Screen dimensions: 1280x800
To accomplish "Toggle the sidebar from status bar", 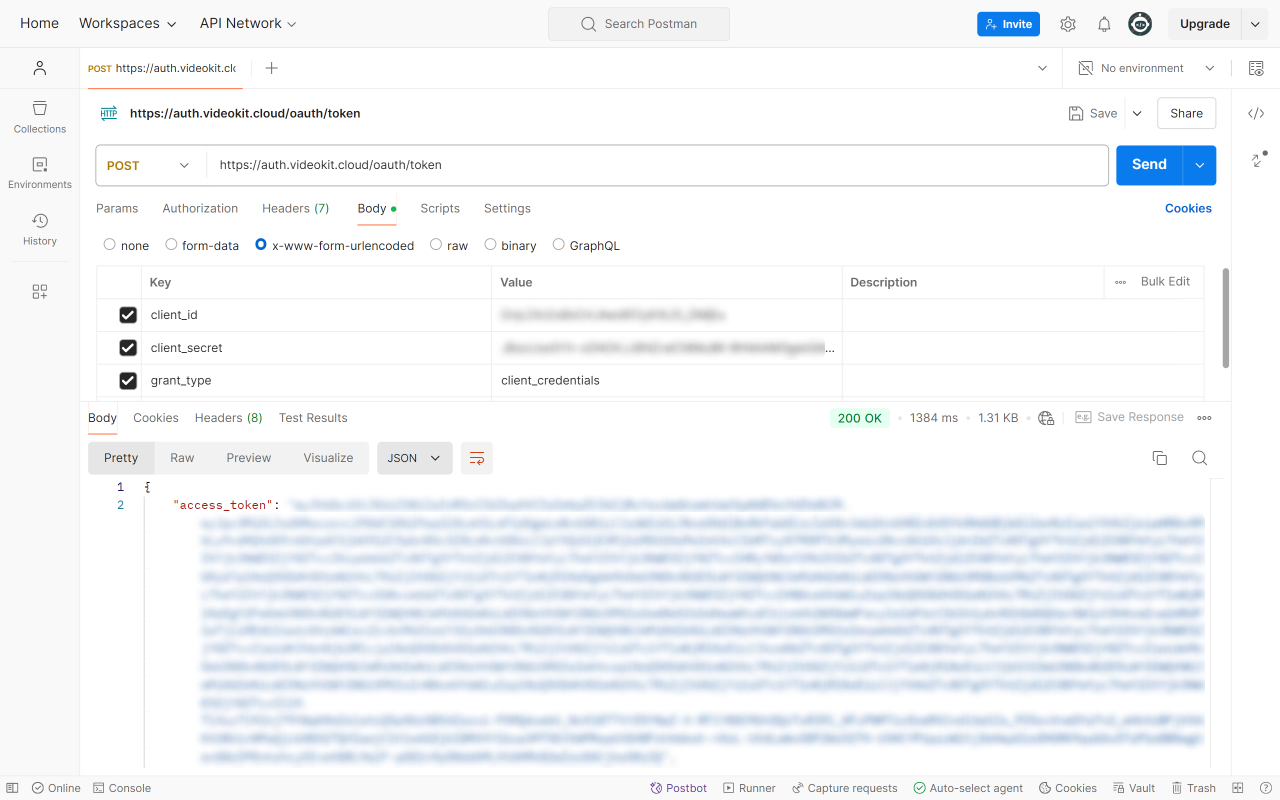I will point(12,788).
